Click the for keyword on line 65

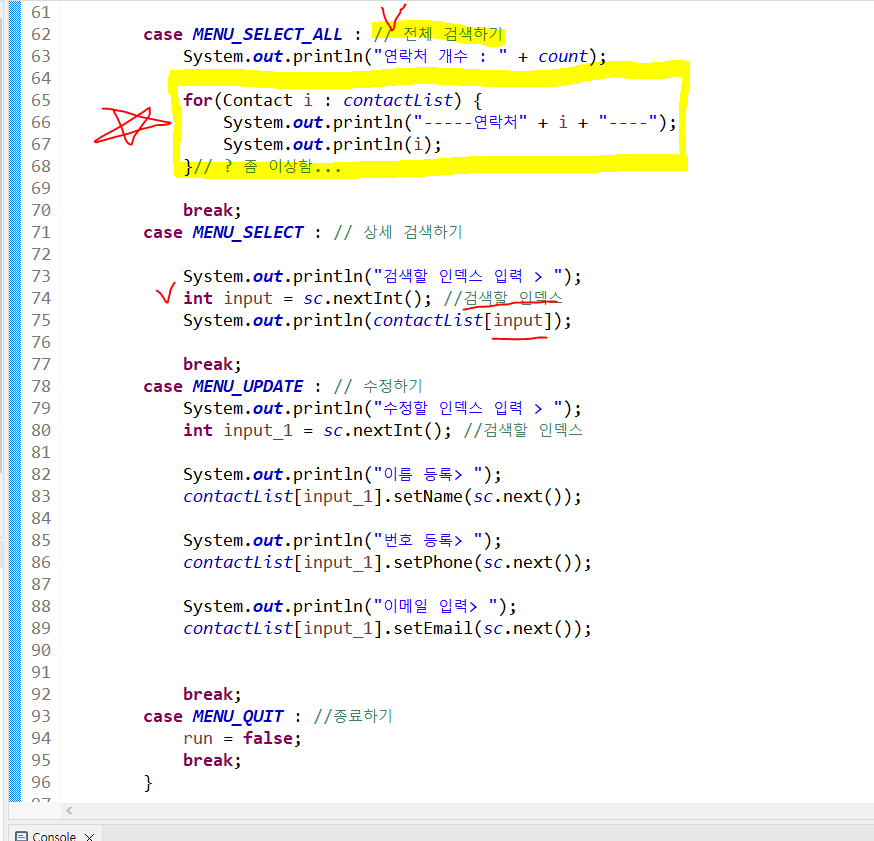[198, 100]
